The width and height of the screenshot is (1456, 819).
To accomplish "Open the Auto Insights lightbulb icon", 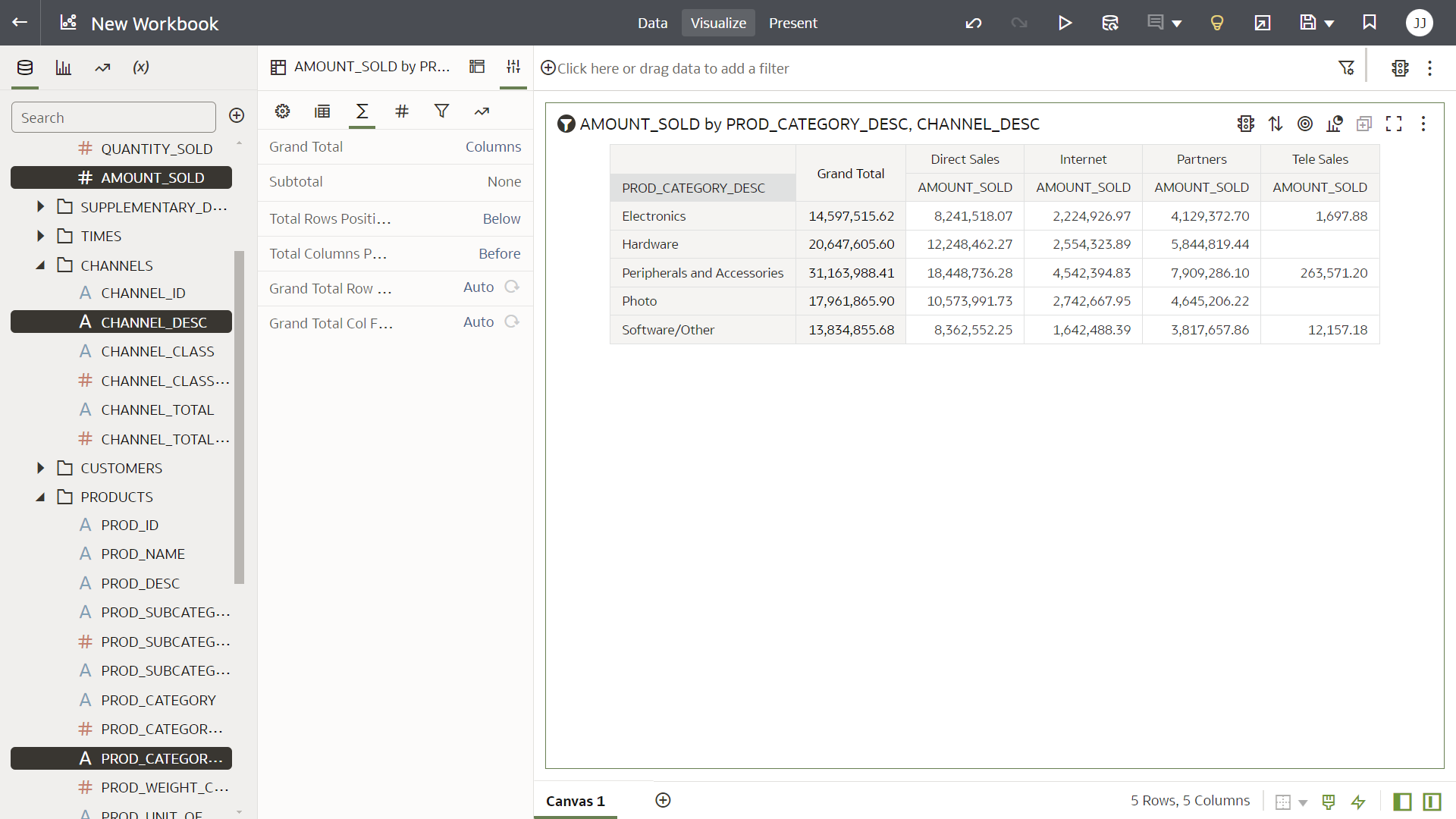I will pyautogui.click(x=1216, y=23).
